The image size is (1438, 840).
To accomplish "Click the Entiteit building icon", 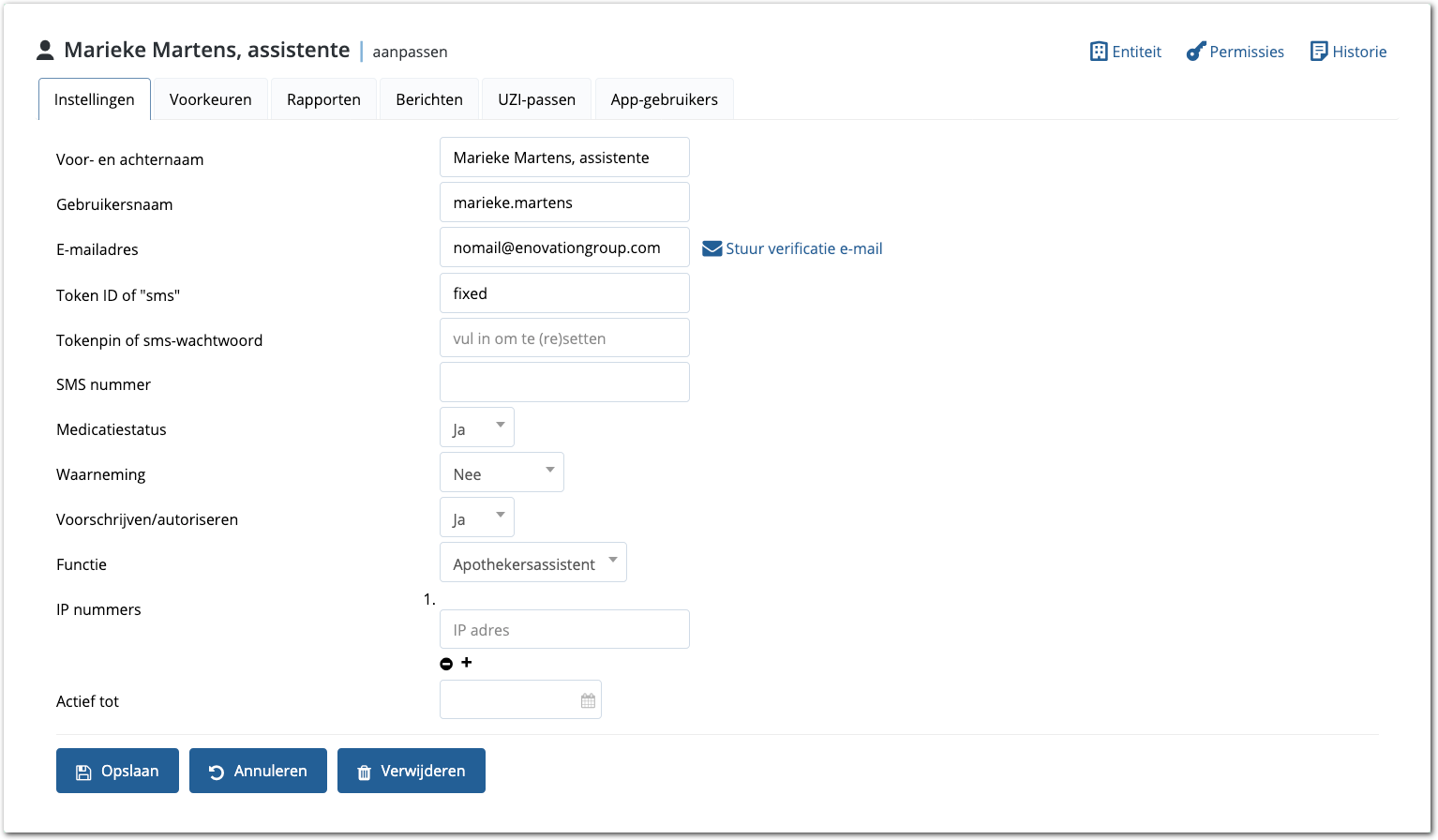I will (1099, 52).
